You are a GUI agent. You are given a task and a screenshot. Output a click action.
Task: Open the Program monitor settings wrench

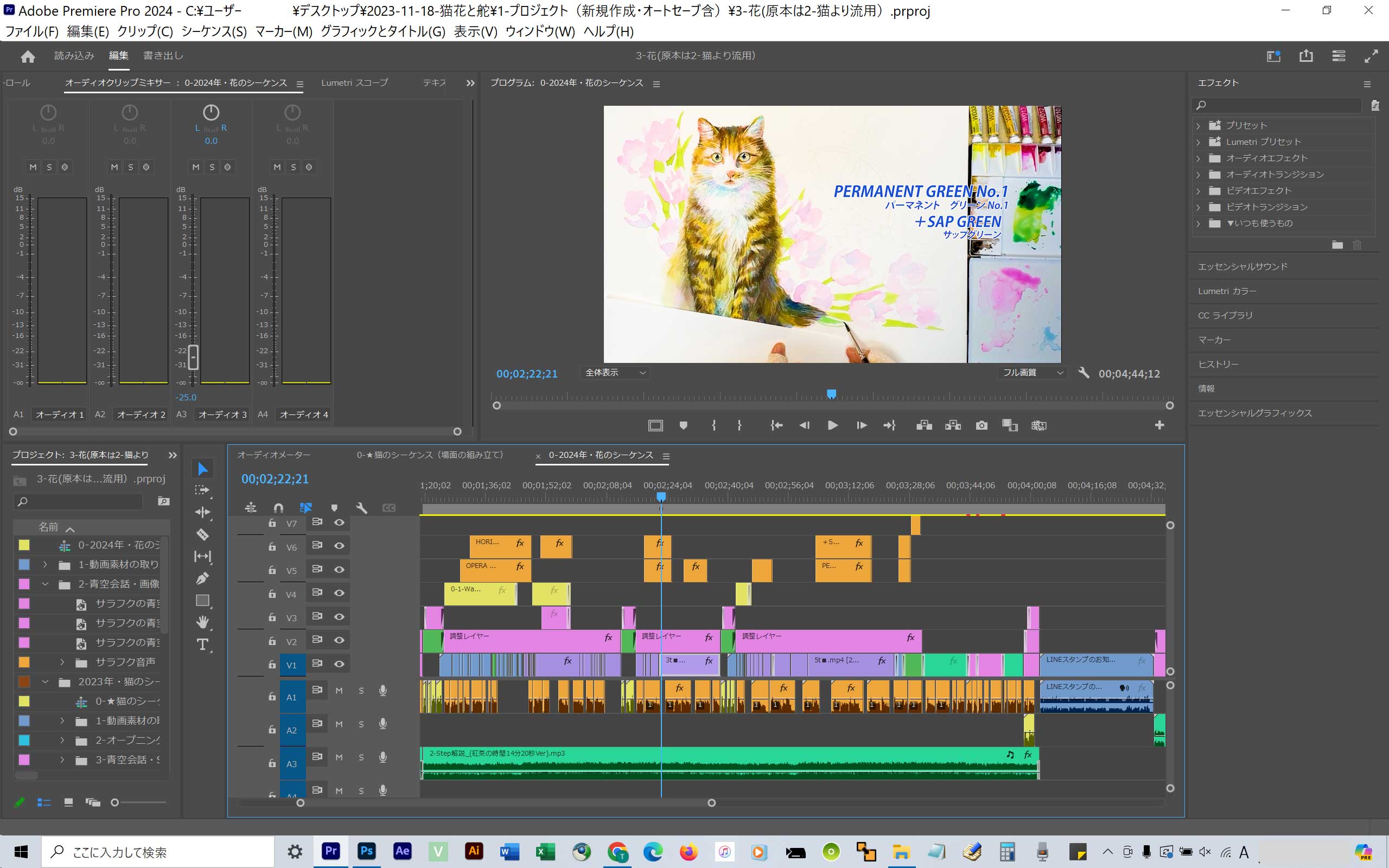point(1083,373)
